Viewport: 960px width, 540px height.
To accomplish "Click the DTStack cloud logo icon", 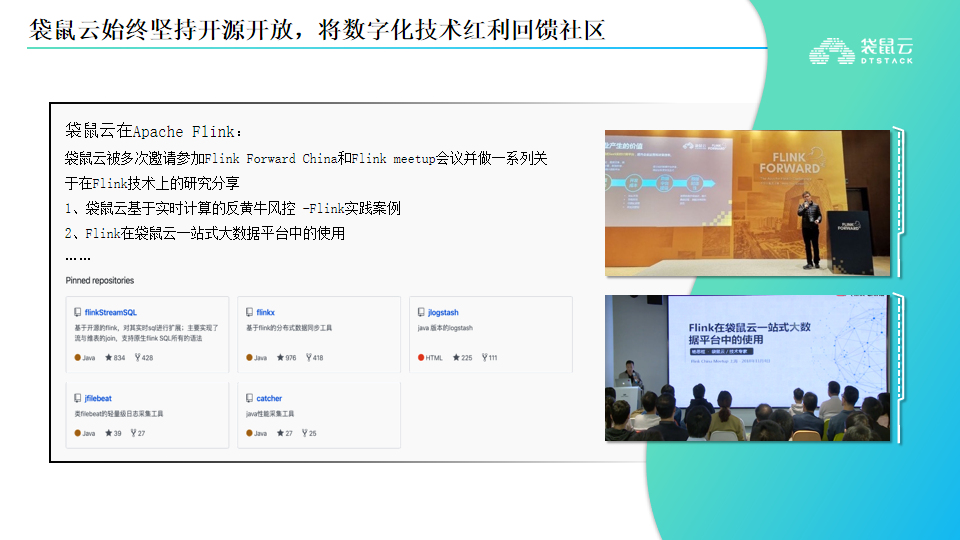I will pos(831,51).
